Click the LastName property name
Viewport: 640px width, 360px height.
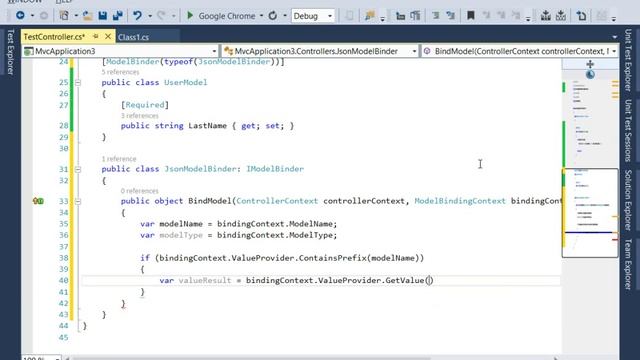(207, 126)
